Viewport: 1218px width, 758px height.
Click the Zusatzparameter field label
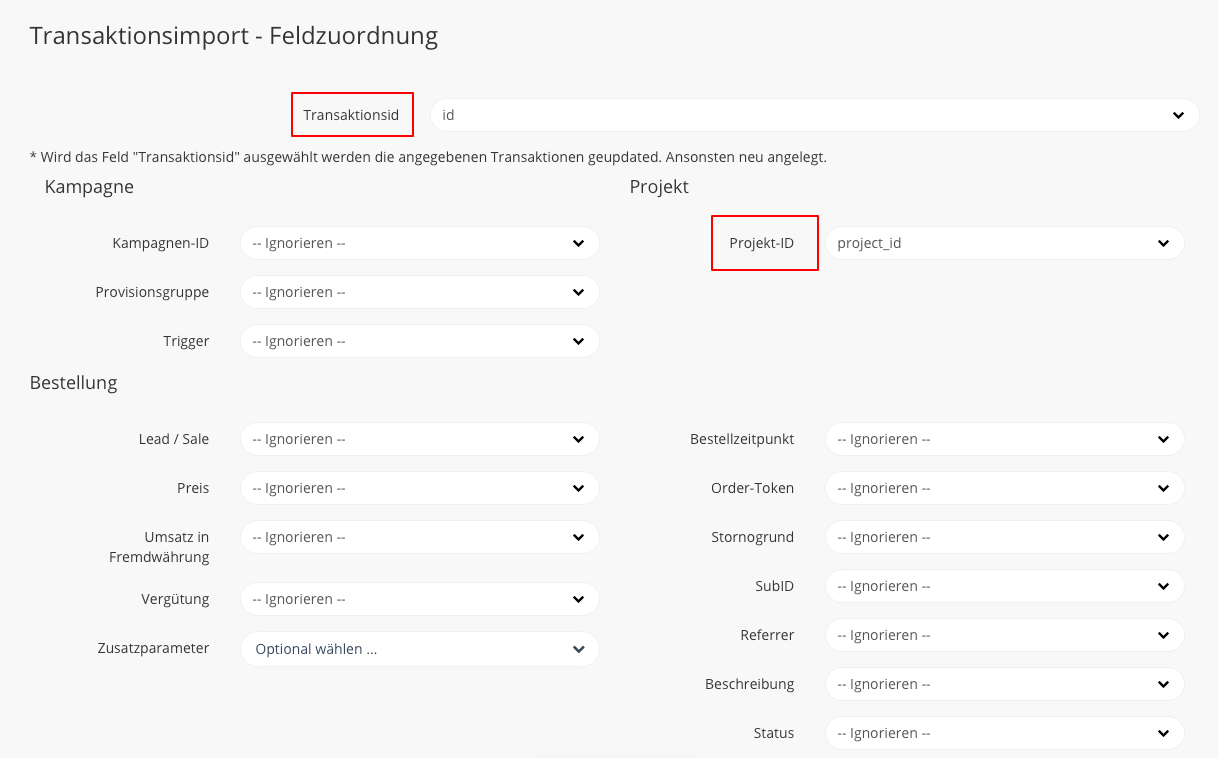pos(153,648)
